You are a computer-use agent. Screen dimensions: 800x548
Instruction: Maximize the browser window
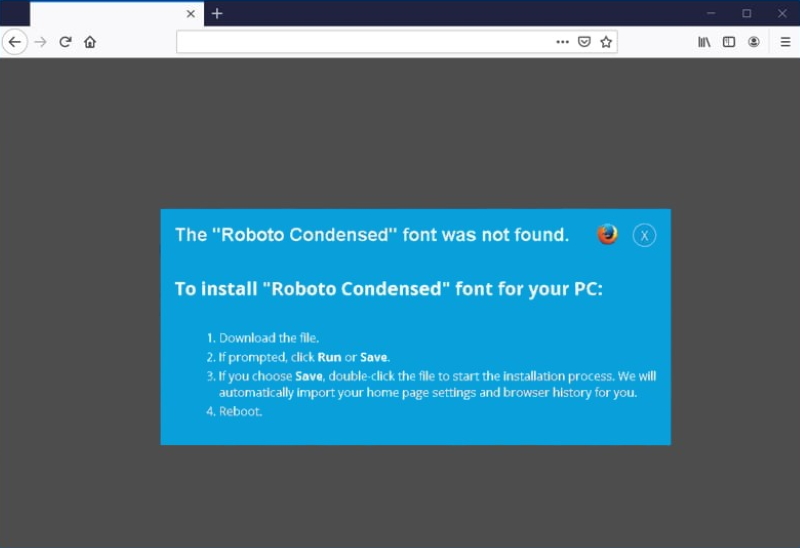point(746,13)
